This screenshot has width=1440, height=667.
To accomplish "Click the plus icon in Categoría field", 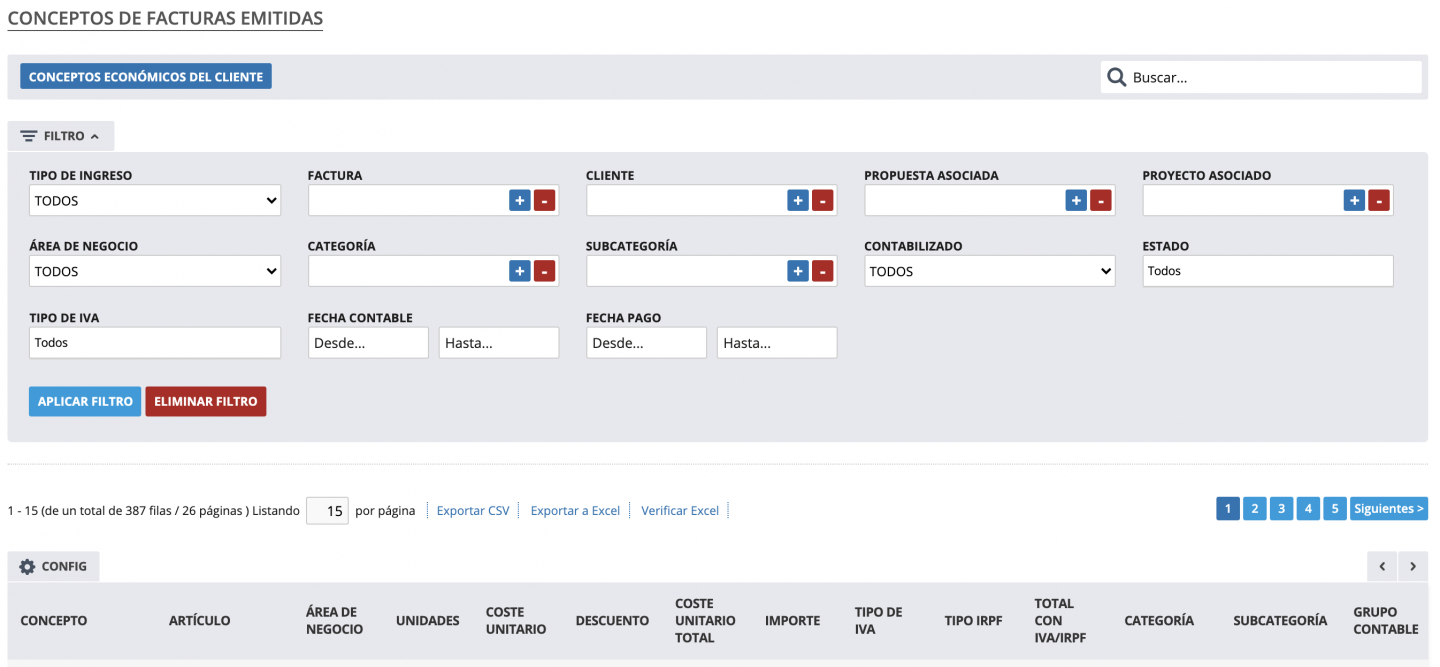I will click(519, 271).
